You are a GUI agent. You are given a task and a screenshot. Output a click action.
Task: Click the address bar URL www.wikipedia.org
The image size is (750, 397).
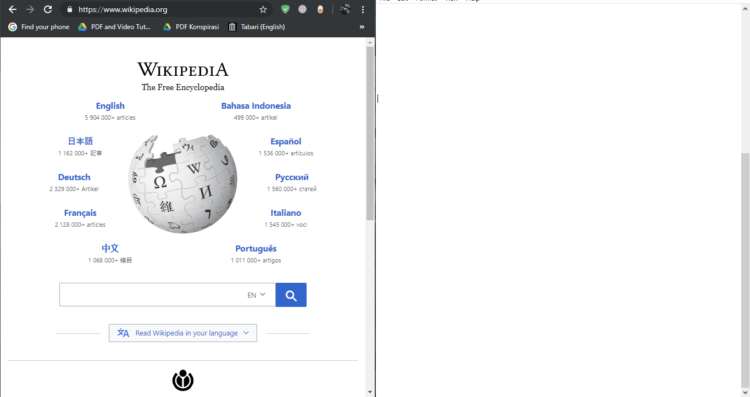click(123, 10)
